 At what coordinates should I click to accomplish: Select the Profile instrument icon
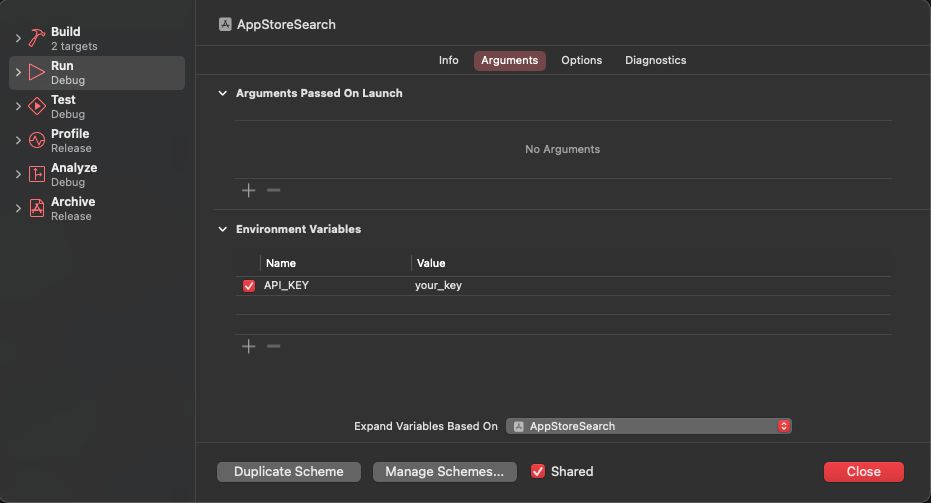click(36, 140)
